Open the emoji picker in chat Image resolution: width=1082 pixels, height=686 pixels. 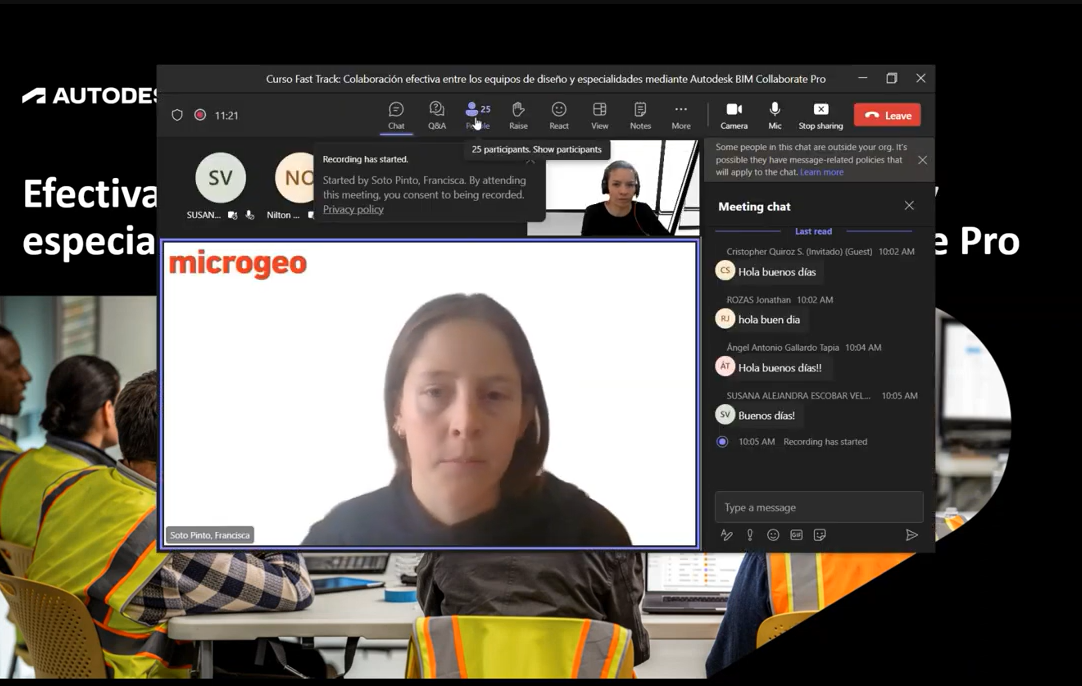(x=773, y=535)
